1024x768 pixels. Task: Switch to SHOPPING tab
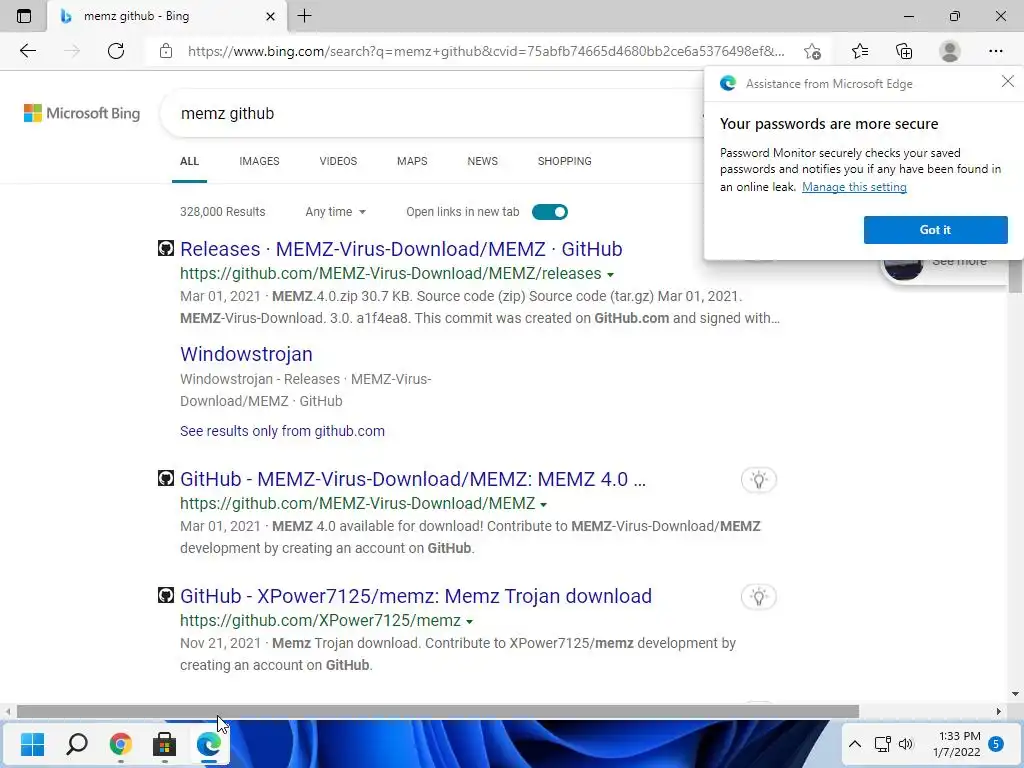[565, 161]
